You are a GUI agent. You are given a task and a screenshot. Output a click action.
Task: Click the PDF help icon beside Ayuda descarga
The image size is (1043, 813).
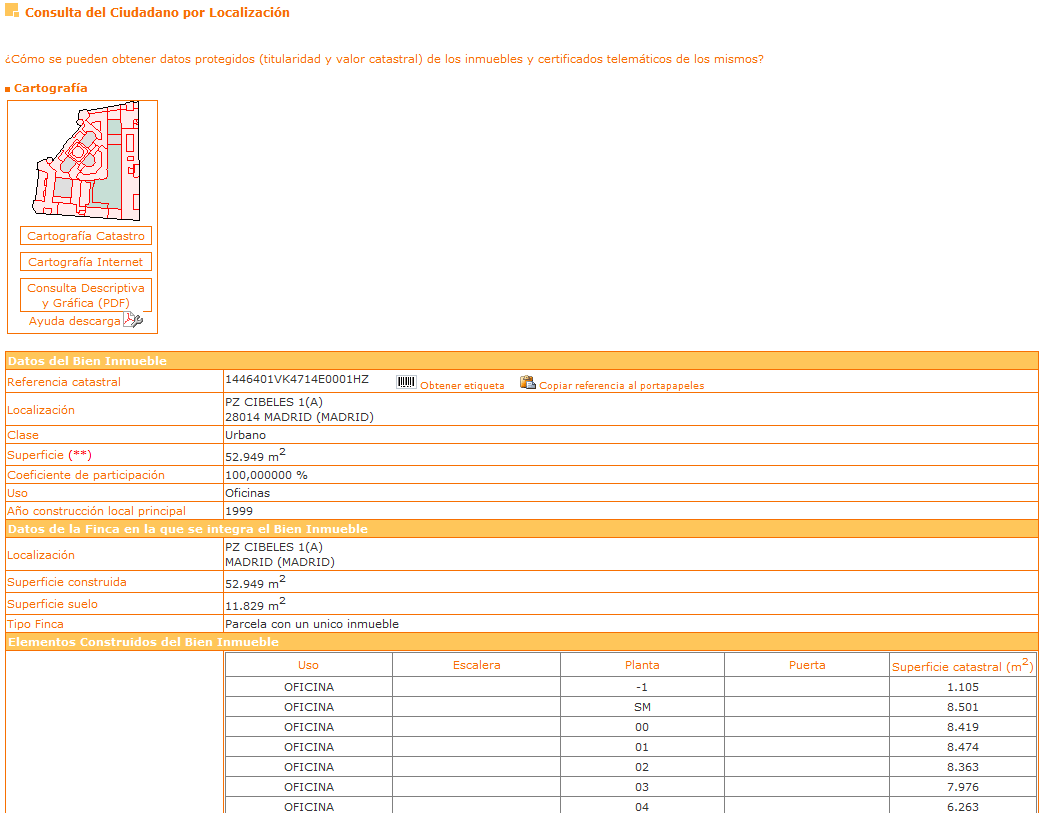coord(133,321)
